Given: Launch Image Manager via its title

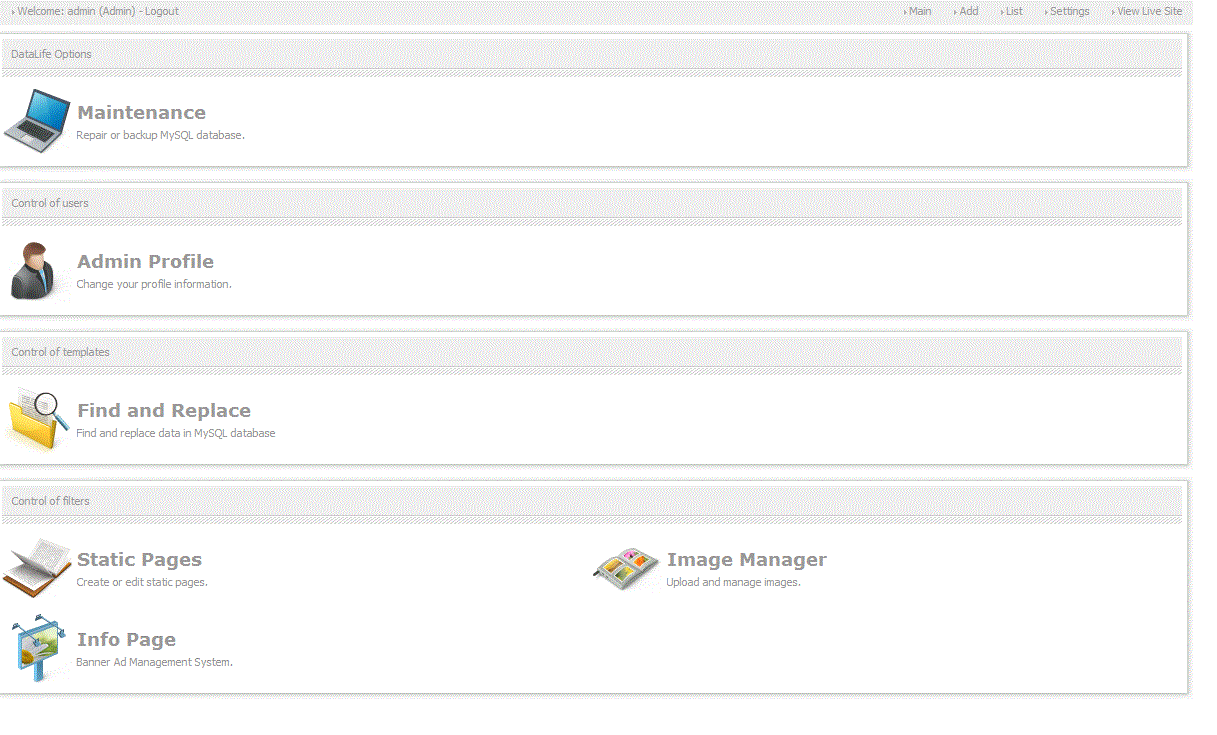Looking at the screenshot, I should coord(746,560).
